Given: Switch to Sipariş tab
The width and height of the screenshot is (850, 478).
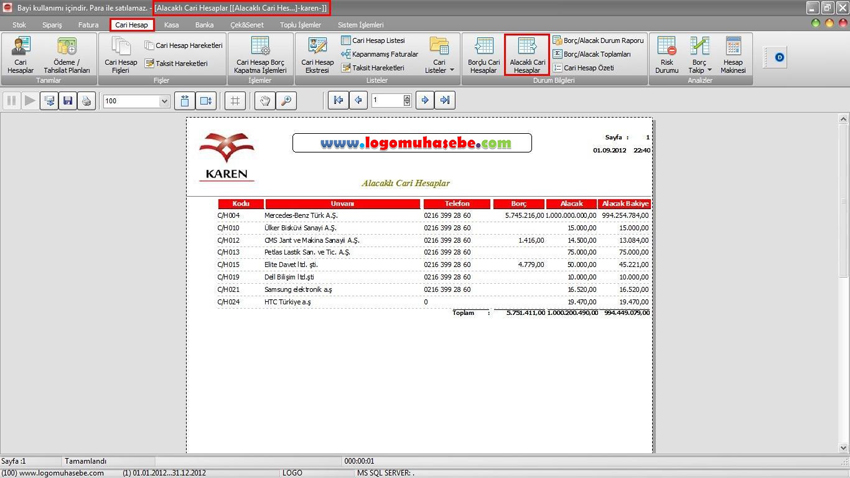Looking at the screenshot, I should [x=52, y=25].
